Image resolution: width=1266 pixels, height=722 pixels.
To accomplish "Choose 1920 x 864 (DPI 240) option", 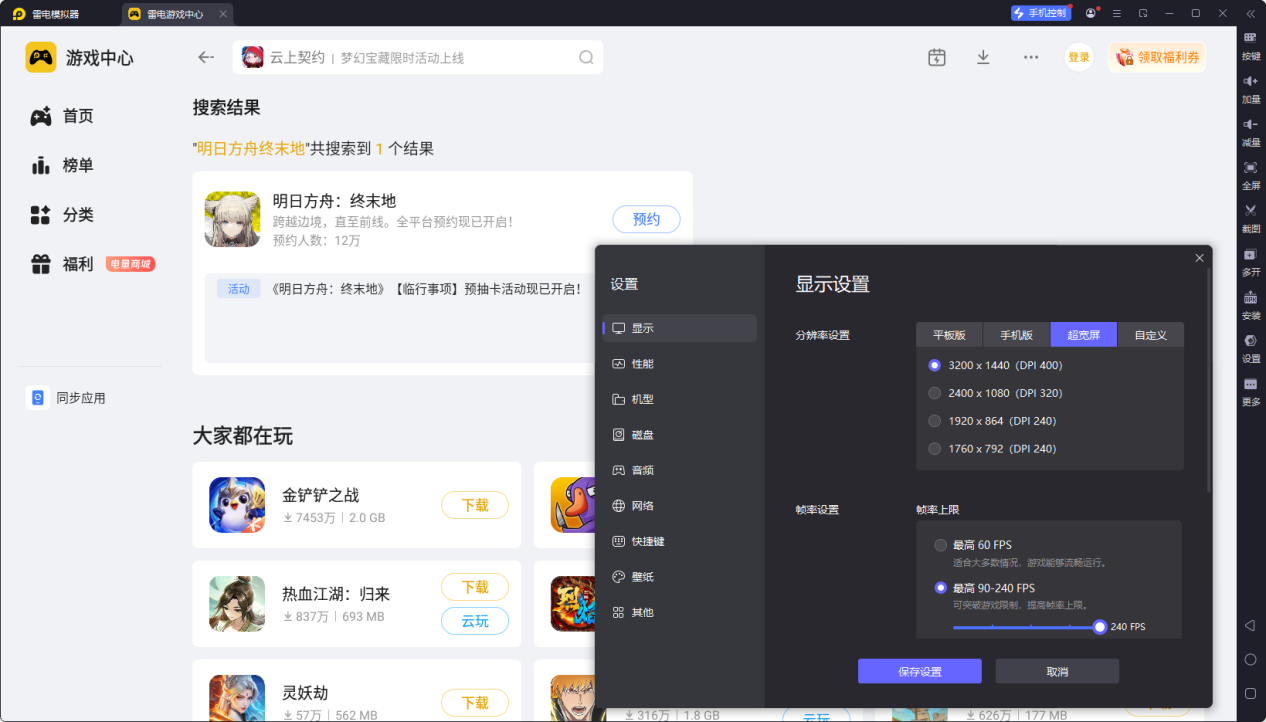I will click(x=935, y=421).
